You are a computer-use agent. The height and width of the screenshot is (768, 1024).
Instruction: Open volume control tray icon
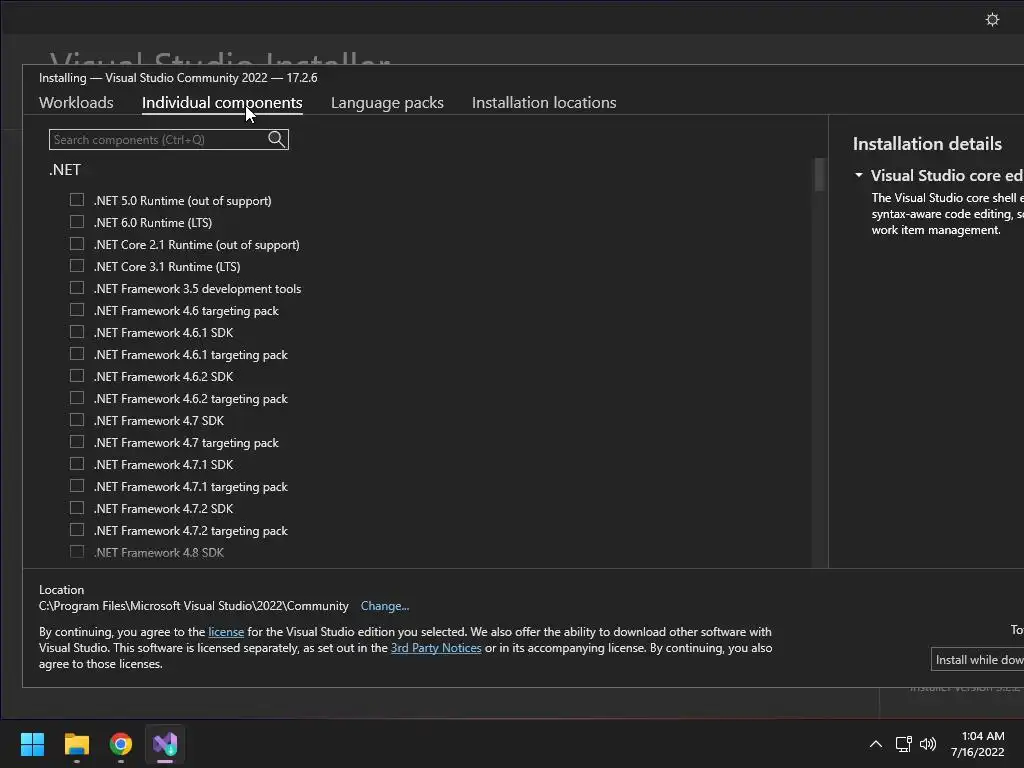click(x=928, y=744)
